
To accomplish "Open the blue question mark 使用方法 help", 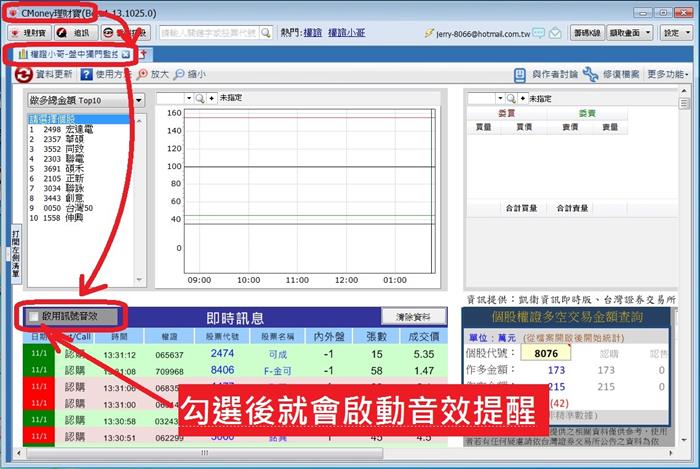I will click(x=86, y=74).
